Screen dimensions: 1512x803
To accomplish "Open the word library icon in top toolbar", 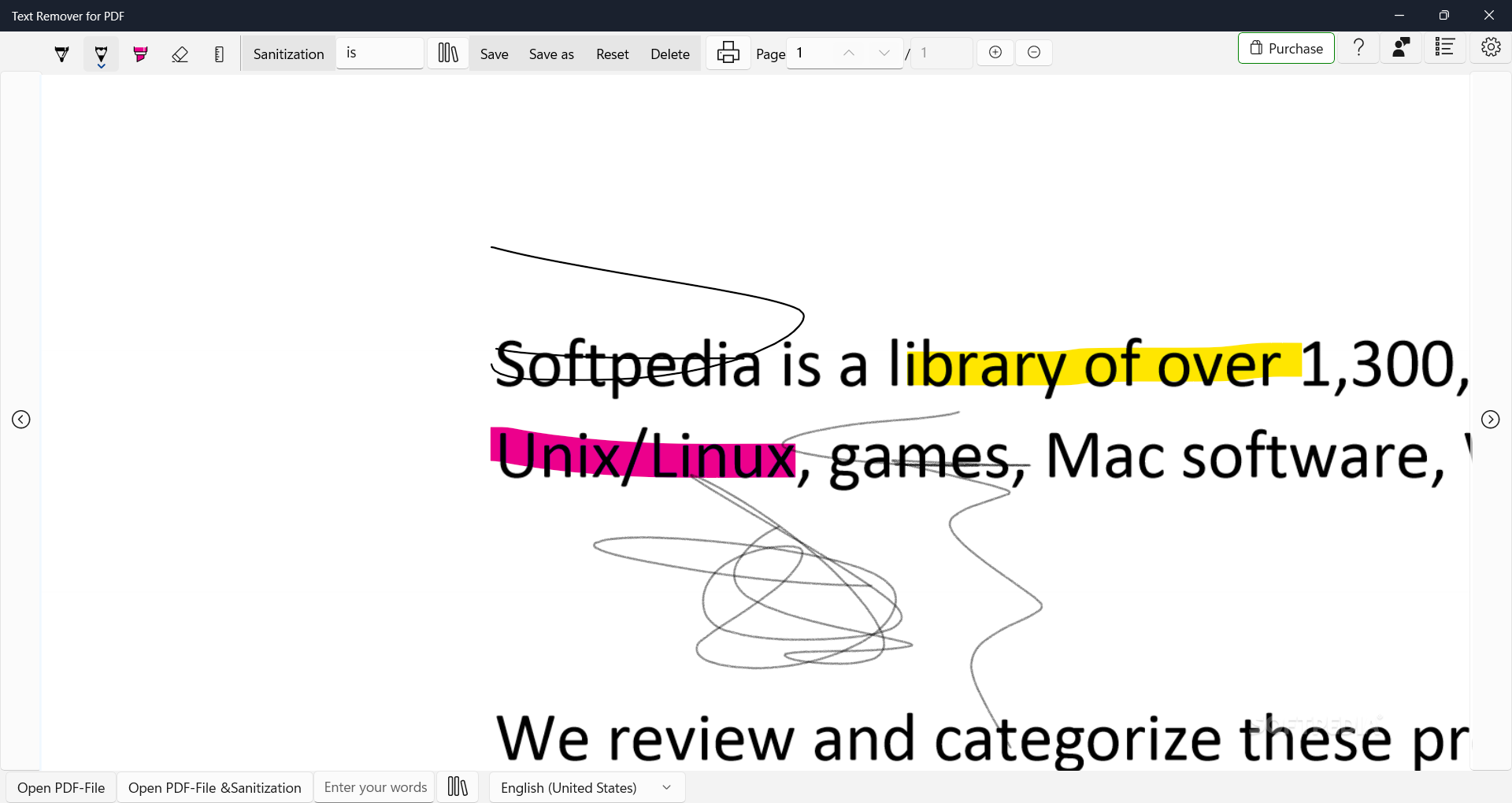I will click(448, 53).
